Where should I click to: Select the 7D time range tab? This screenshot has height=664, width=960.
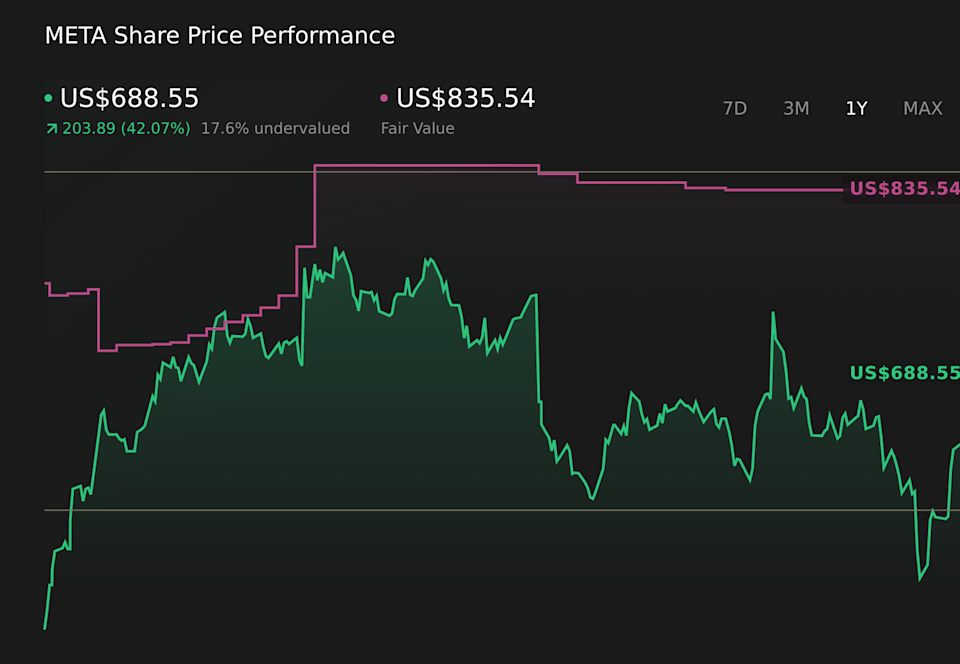(x=735, y=108)
